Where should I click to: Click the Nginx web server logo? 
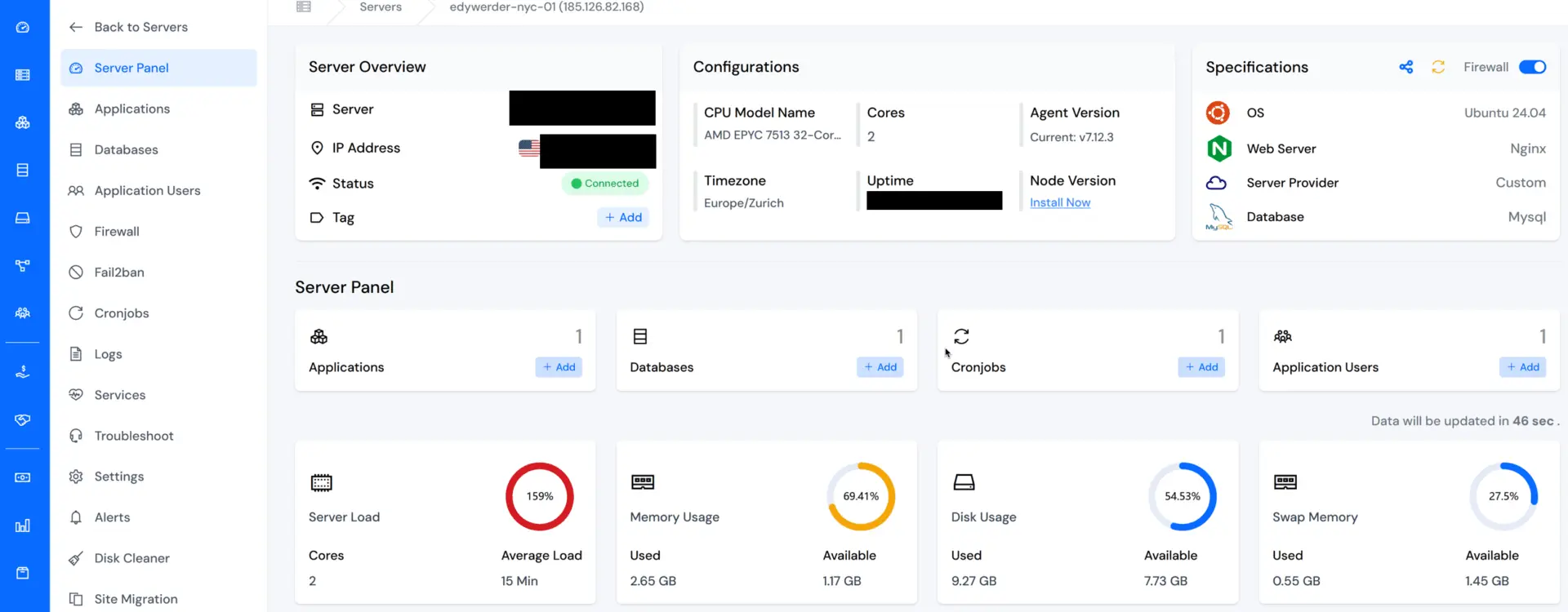pos(1218,149)
